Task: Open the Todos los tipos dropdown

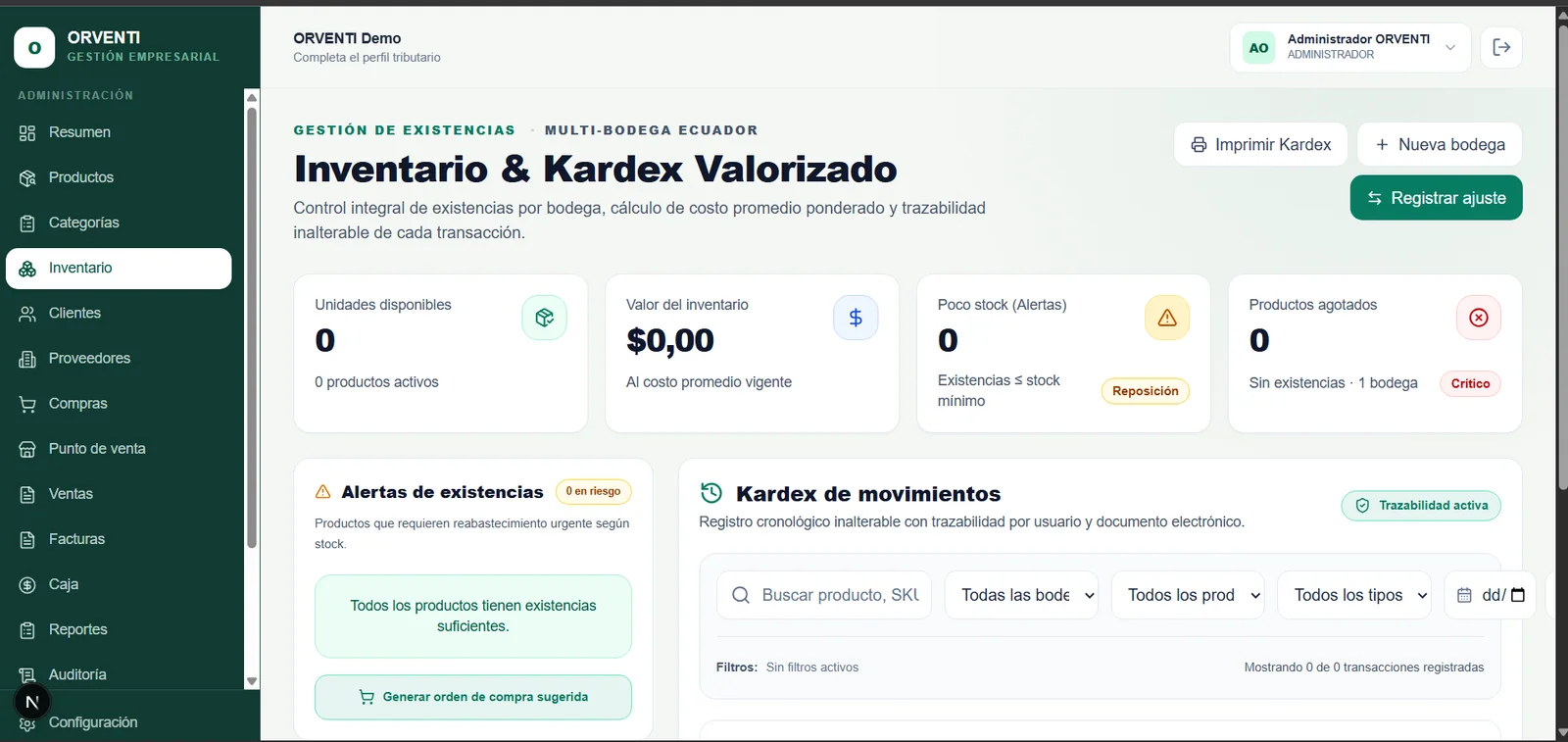Action: (1354, 595)
